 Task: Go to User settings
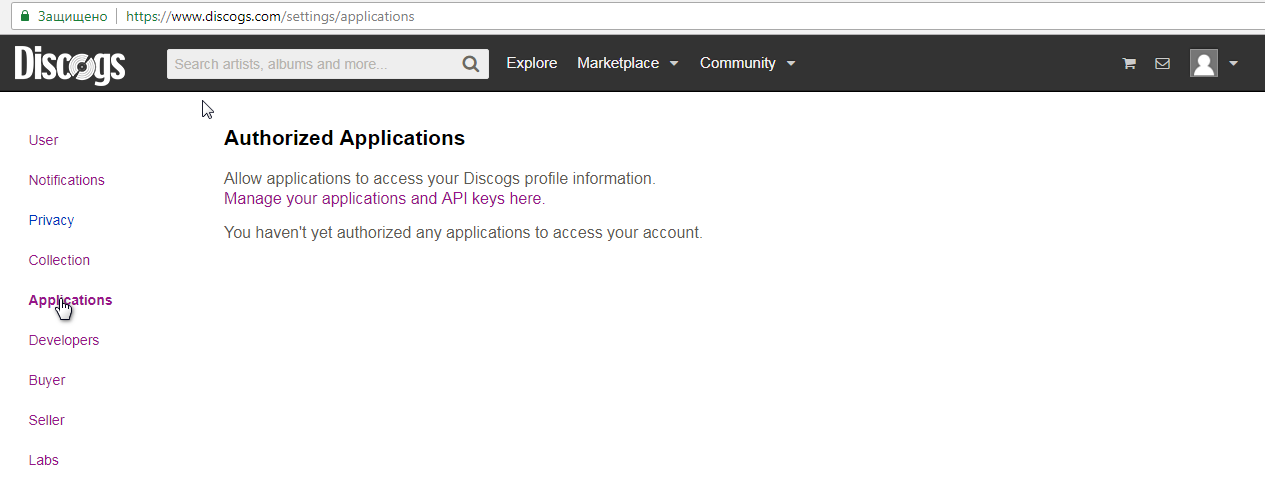pos(43,140)
